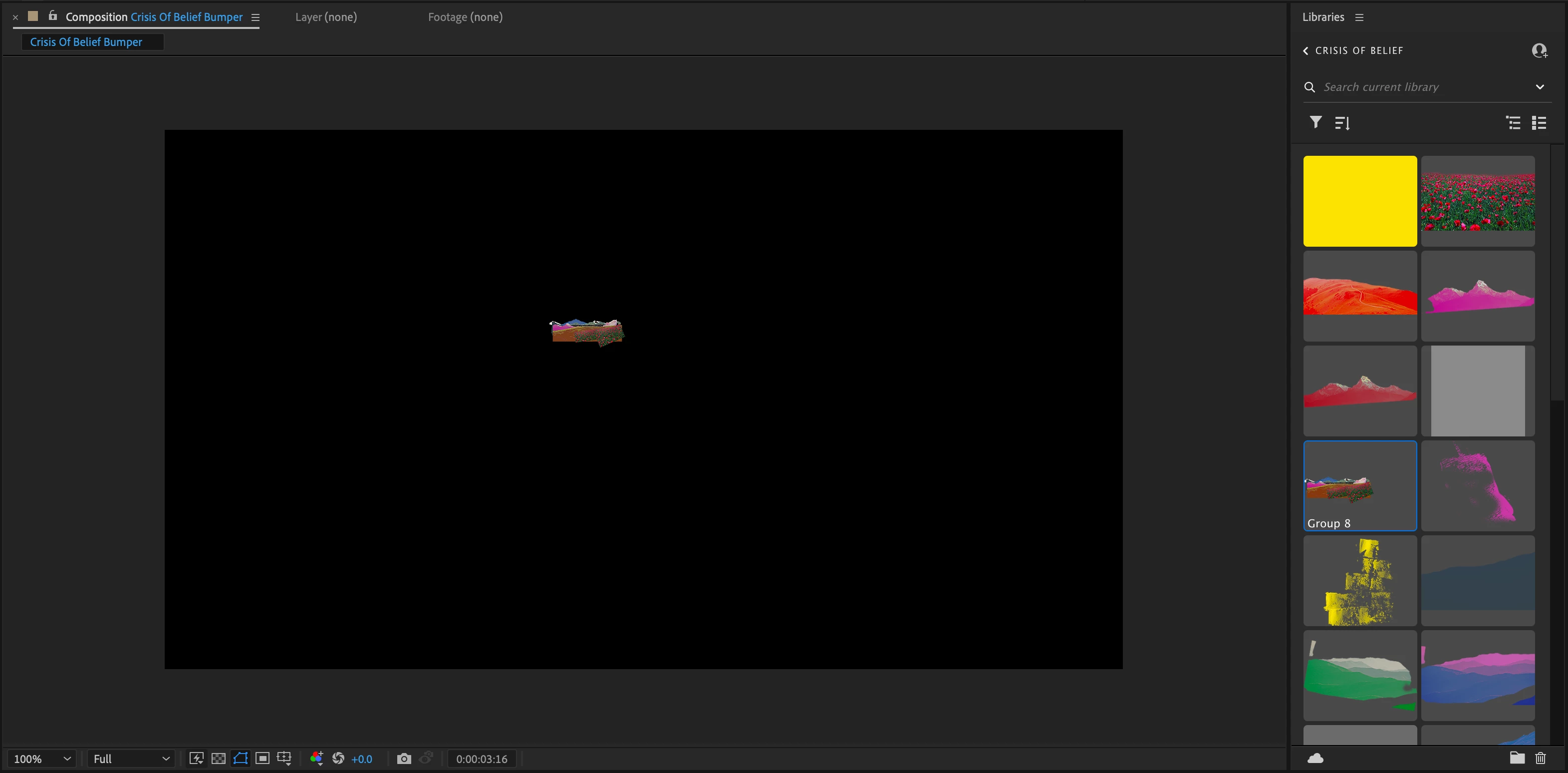Open Fast Previews options
Viewport: 1568px width, 773px height.
tap(196, 759)
